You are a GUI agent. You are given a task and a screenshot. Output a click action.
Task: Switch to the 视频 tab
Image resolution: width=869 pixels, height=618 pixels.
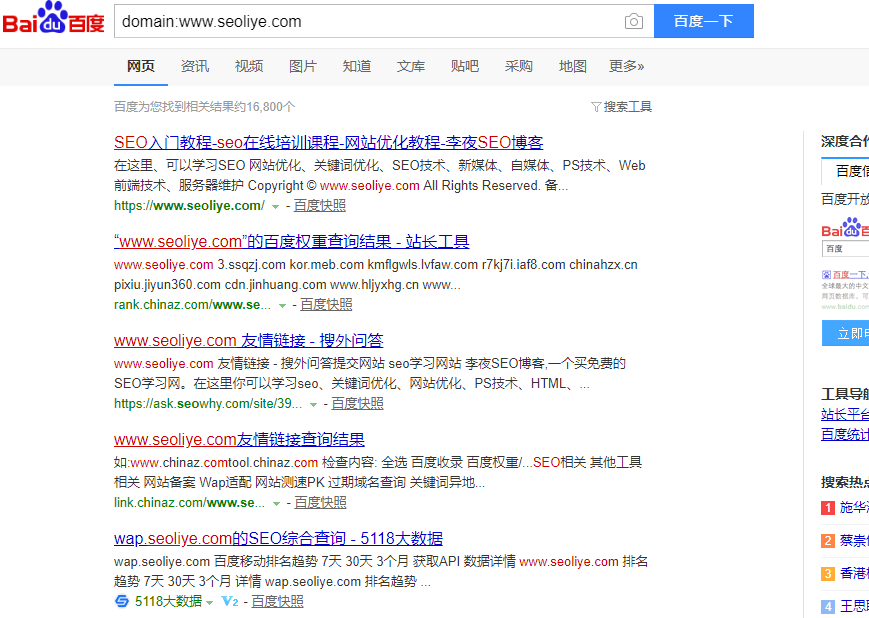tap(249, 67)
